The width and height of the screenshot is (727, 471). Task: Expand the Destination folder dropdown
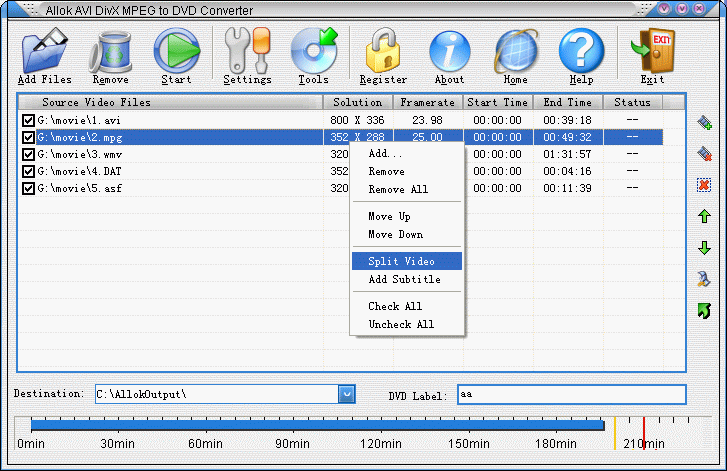click(x=346, y=394)
